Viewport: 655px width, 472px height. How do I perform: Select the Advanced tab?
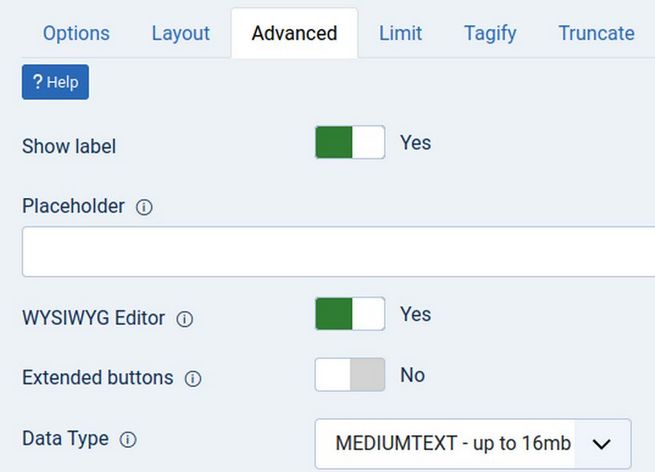pos(294,33)
